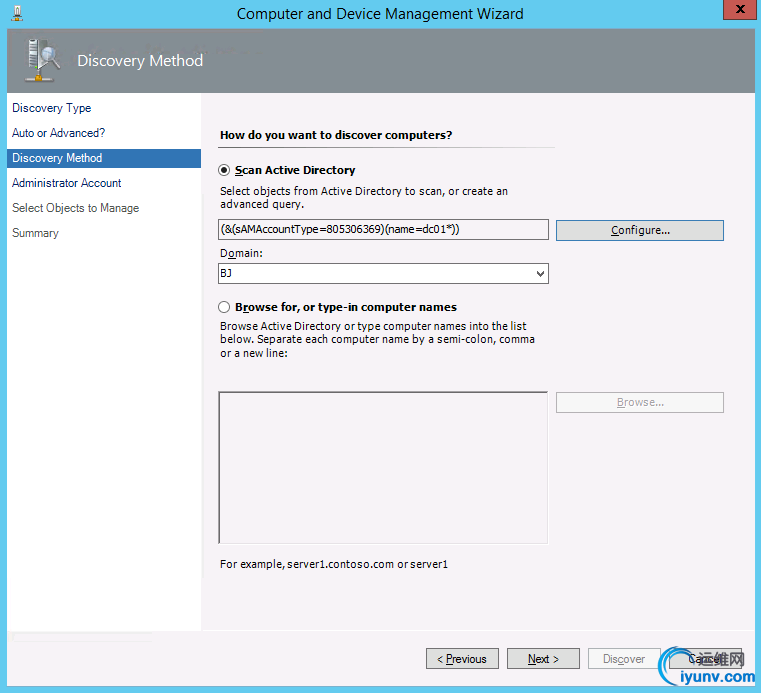Click the < Previous button
761x693 pixels.
point(462,659)
